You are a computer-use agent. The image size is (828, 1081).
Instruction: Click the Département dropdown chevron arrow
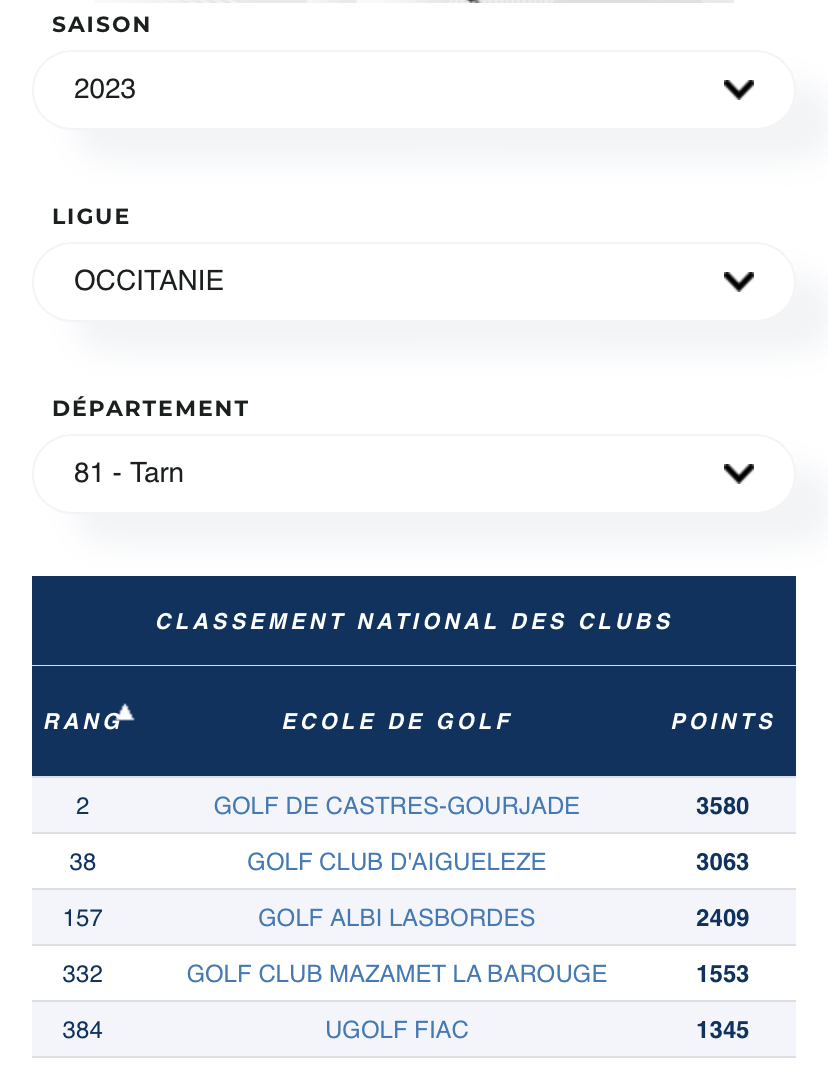738,474
